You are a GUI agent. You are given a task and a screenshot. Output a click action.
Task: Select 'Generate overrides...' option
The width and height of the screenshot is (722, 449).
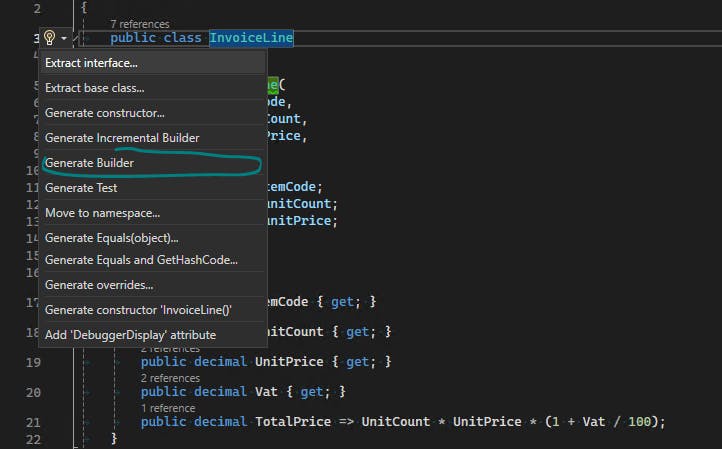(99, 285)
